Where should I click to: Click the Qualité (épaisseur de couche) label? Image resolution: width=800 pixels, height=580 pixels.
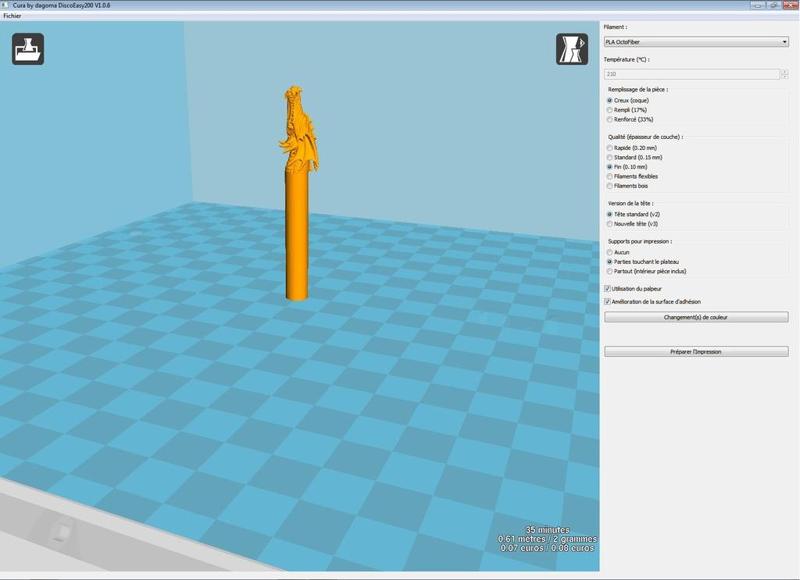[645, 137]
